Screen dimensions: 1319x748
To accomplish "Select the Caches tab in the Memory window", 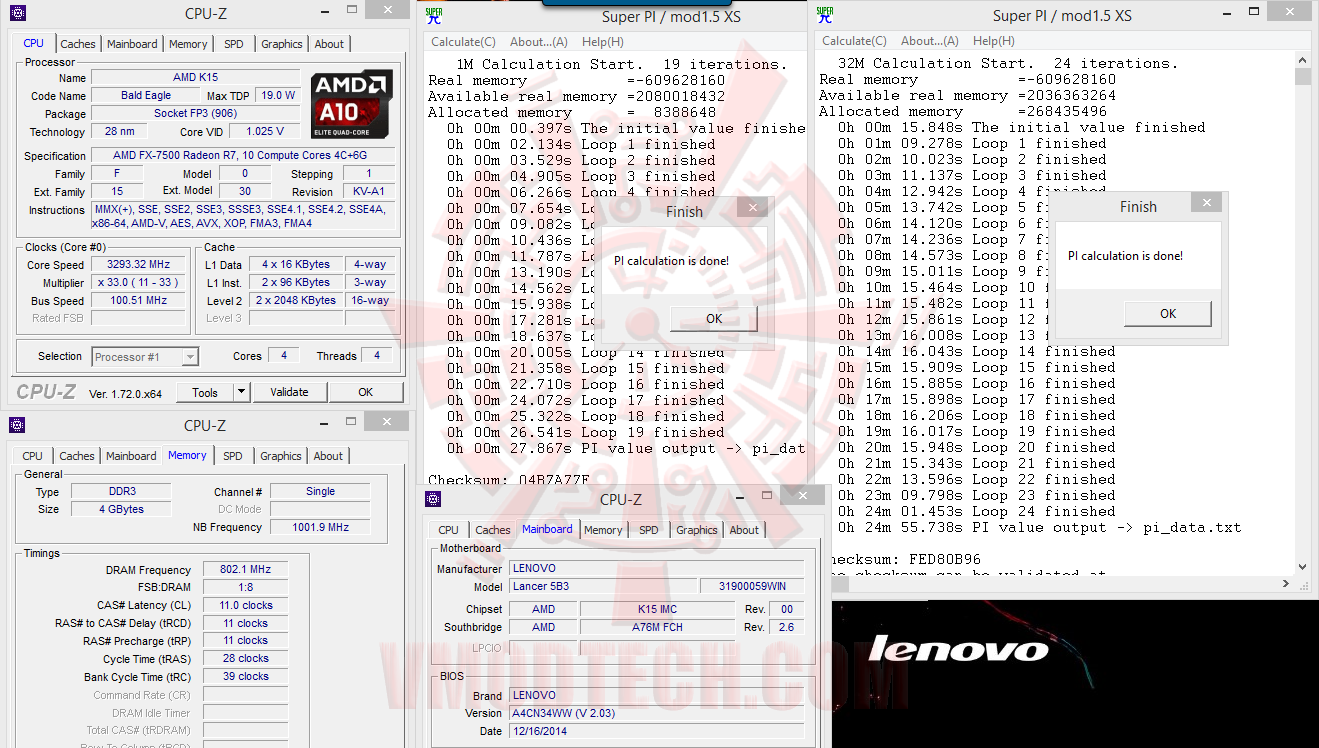I will [76, 455].
